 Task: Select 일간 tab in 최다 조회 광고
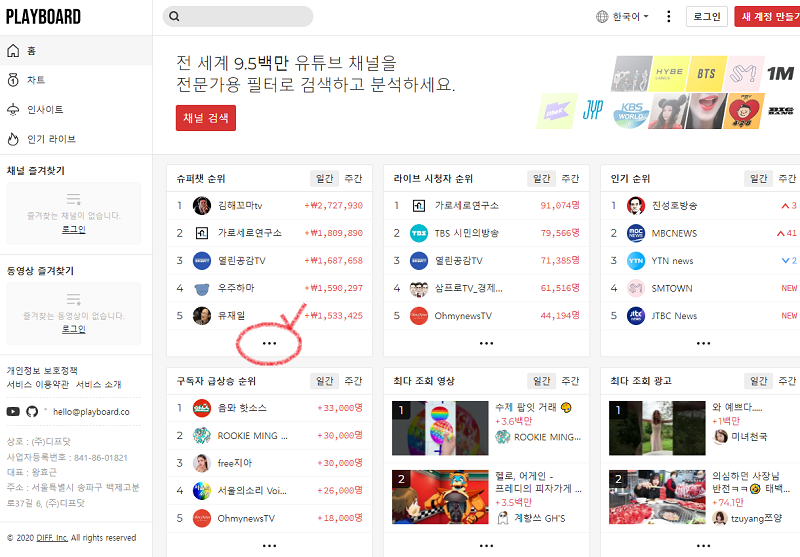758,381
